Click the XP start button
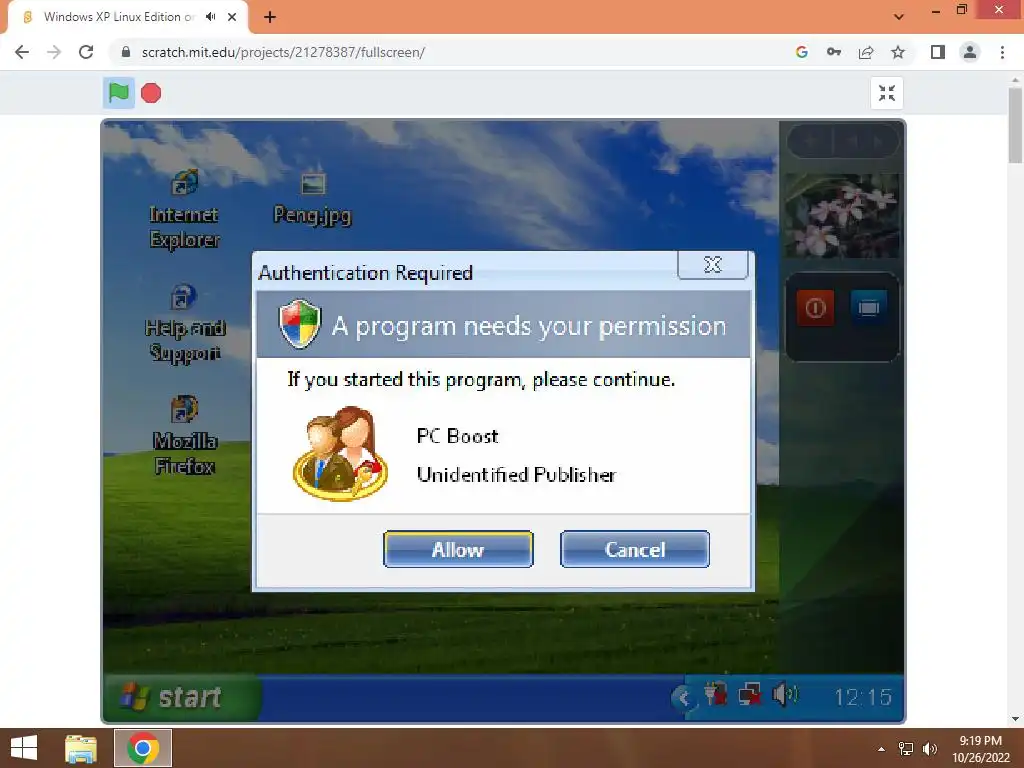Image resolution: width=1024 pixels, height=768 pixels. (182, 697)
